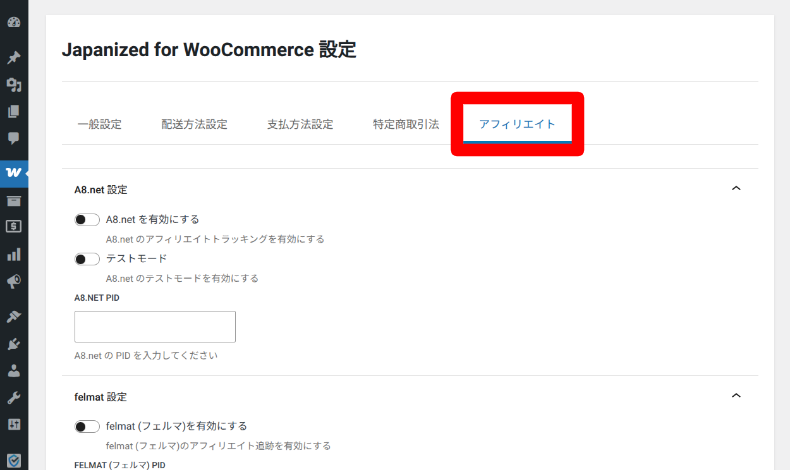The width and height of the screenshot is (790, 470).
Task: Select the アフィリエイト tab
Action: tap(517, 124)
